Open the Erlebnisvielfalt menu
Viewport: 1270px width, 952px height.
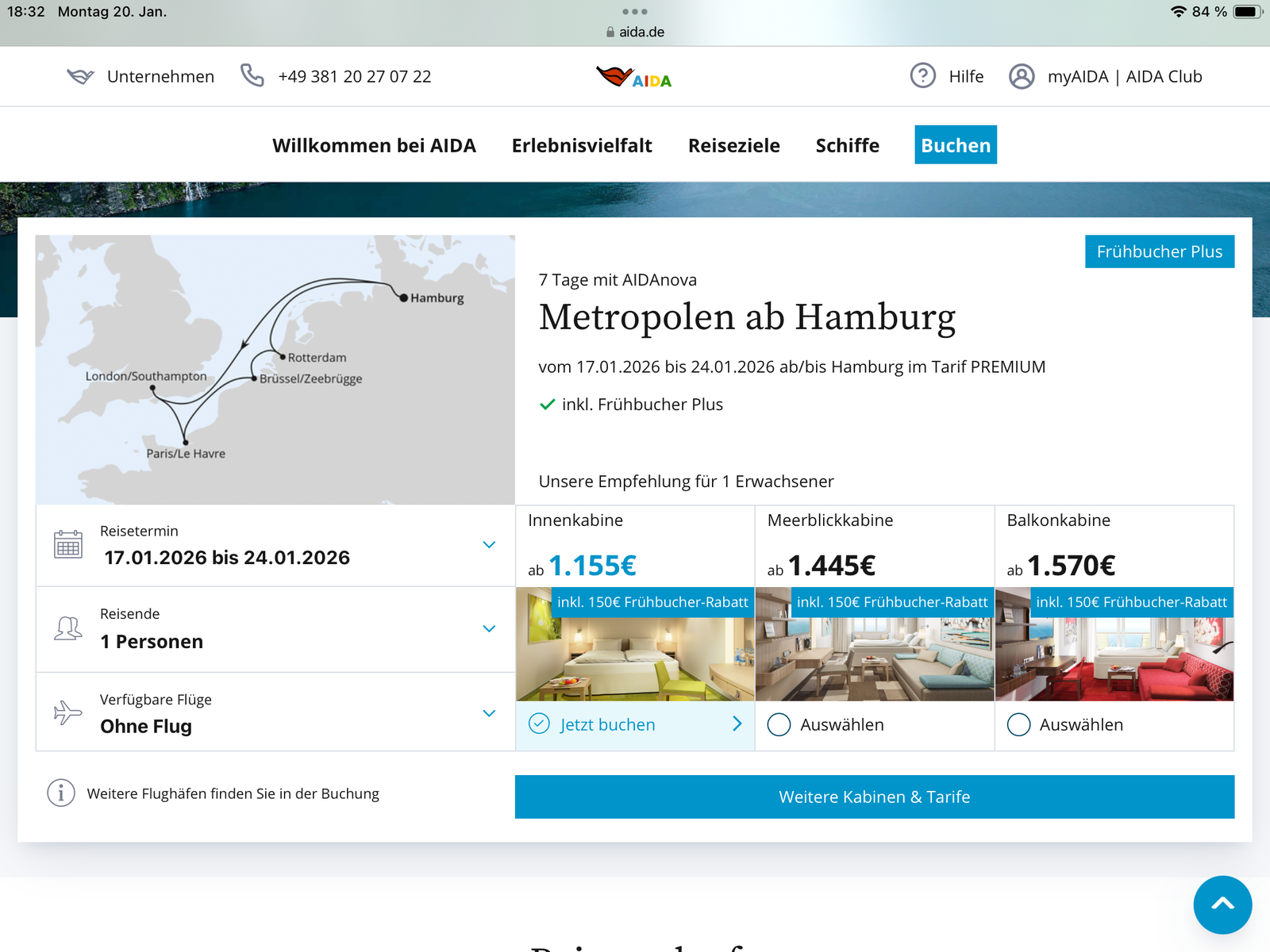582,146
